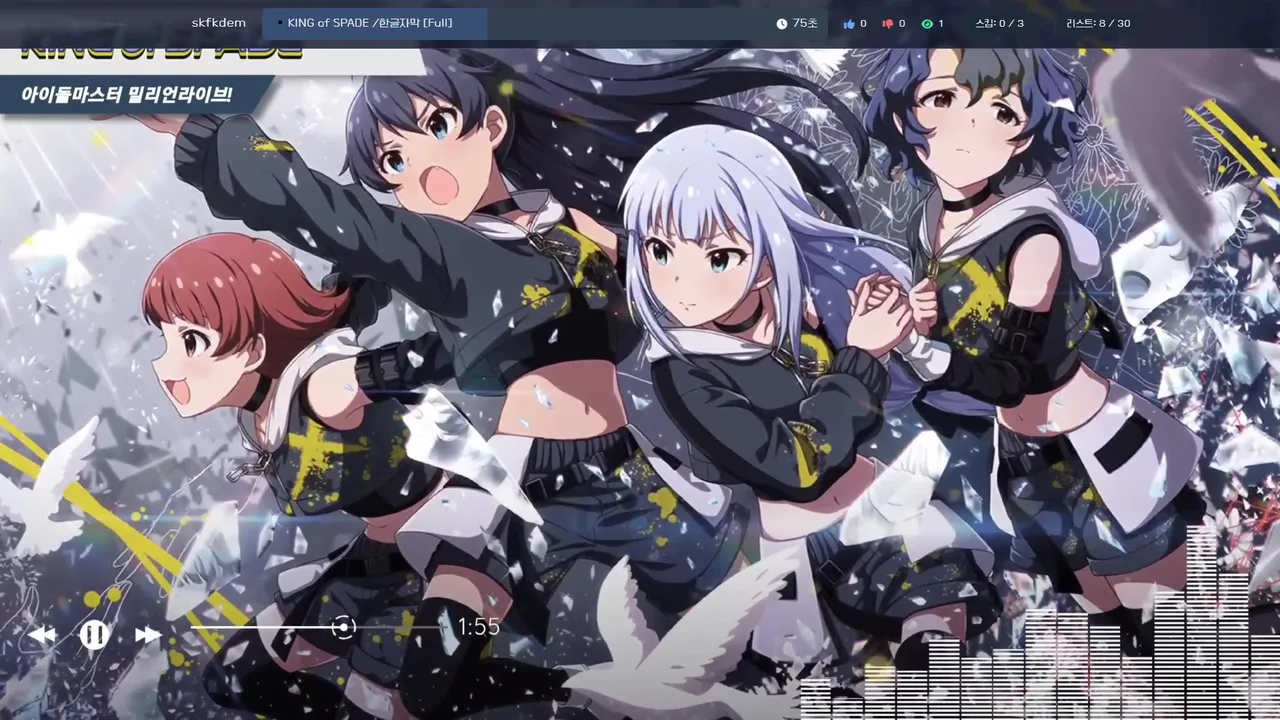Screen dimensions: 1280x720
Task: Rewind to the previous track
Action: pos(41,635)
